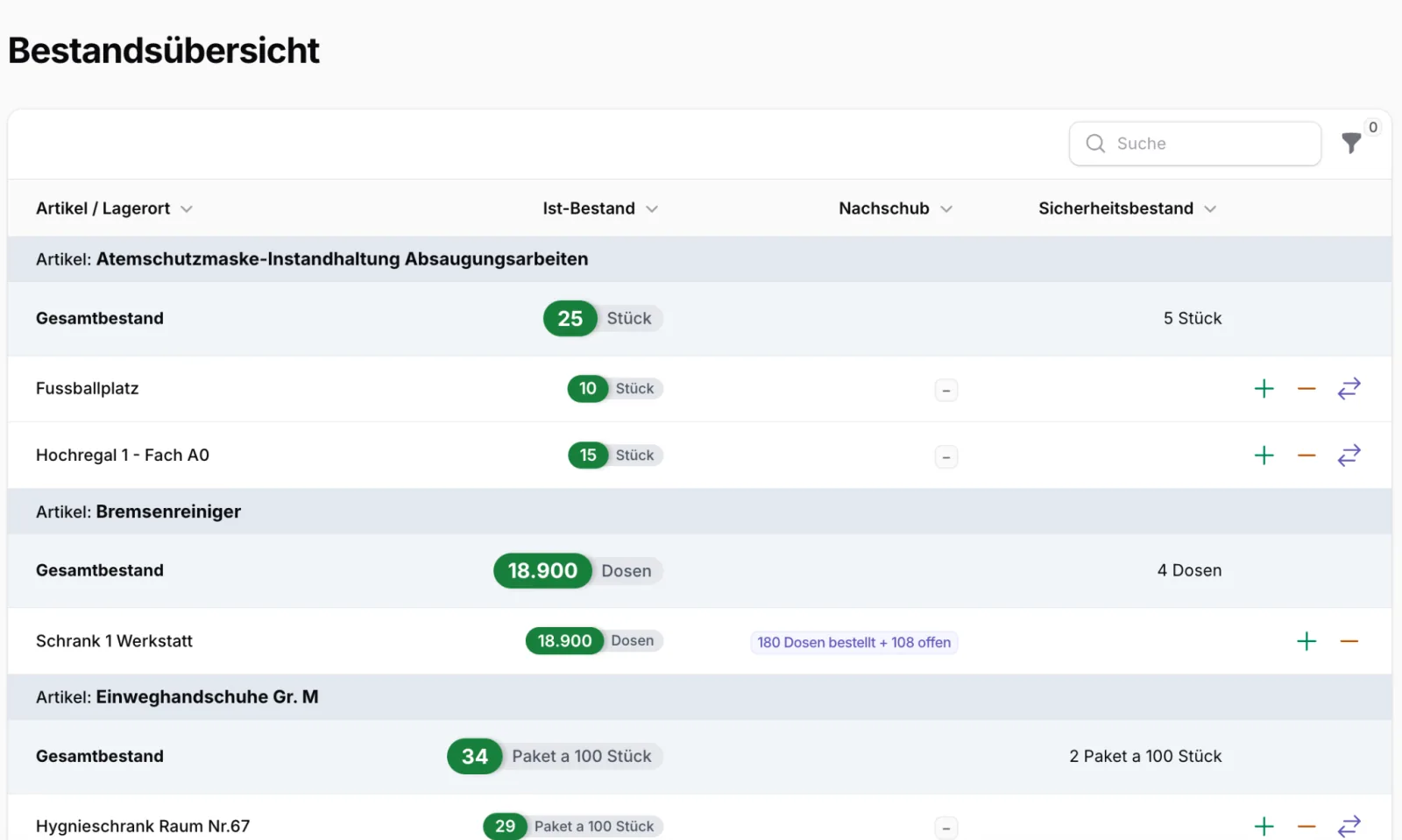Remove stock from Schrank 1 Werkstatt
This screenshot has height=840, width=1402.
pyautogui.click(x=1349, y=641)
